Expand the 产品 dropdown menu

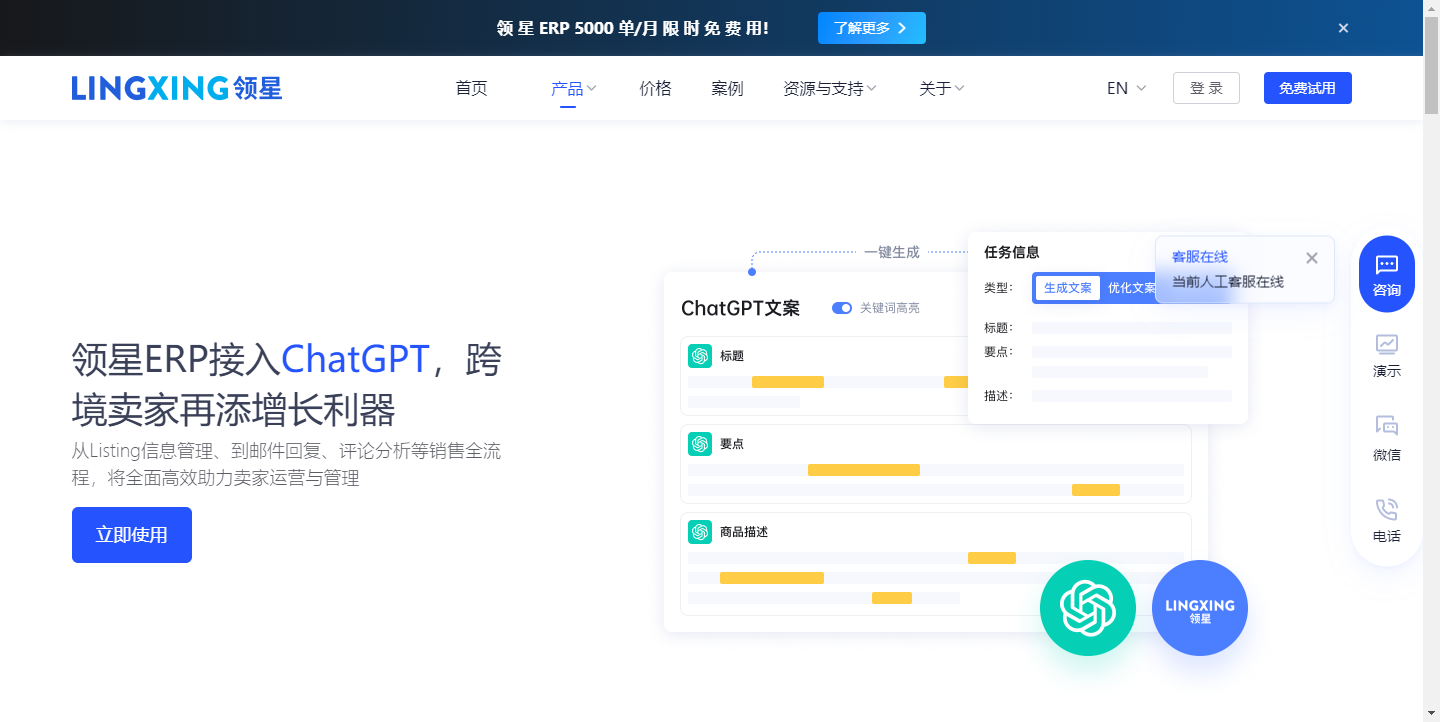click(x=574, y=88)
